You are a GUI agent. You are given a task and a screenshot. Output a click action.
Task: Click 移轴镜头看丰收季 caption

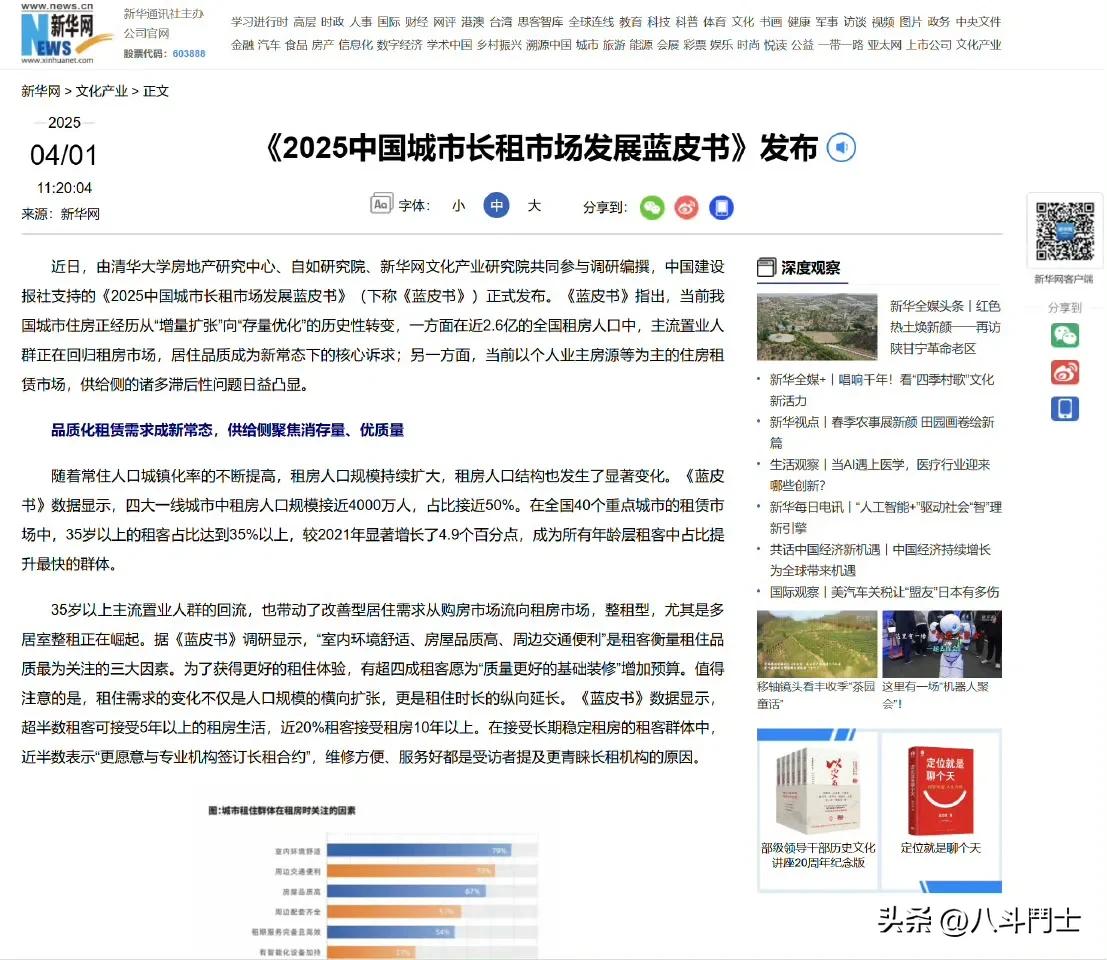pos(815,695)
